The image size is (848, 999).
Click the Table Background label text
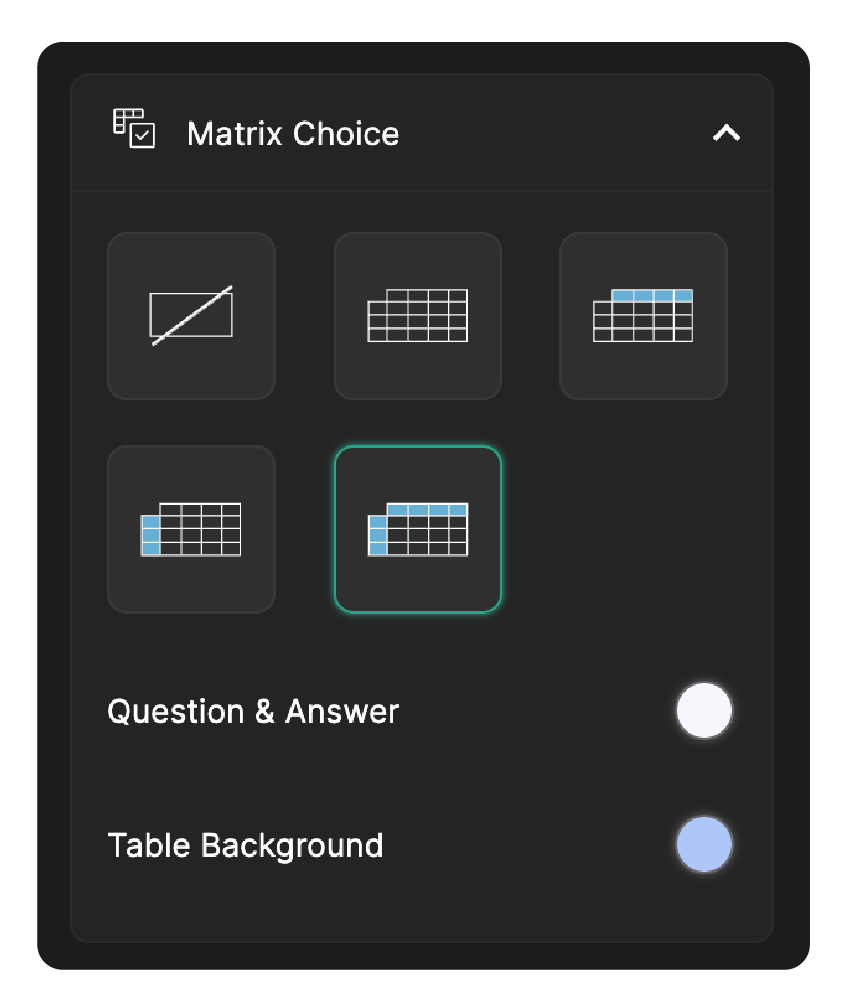click(245, 844)
